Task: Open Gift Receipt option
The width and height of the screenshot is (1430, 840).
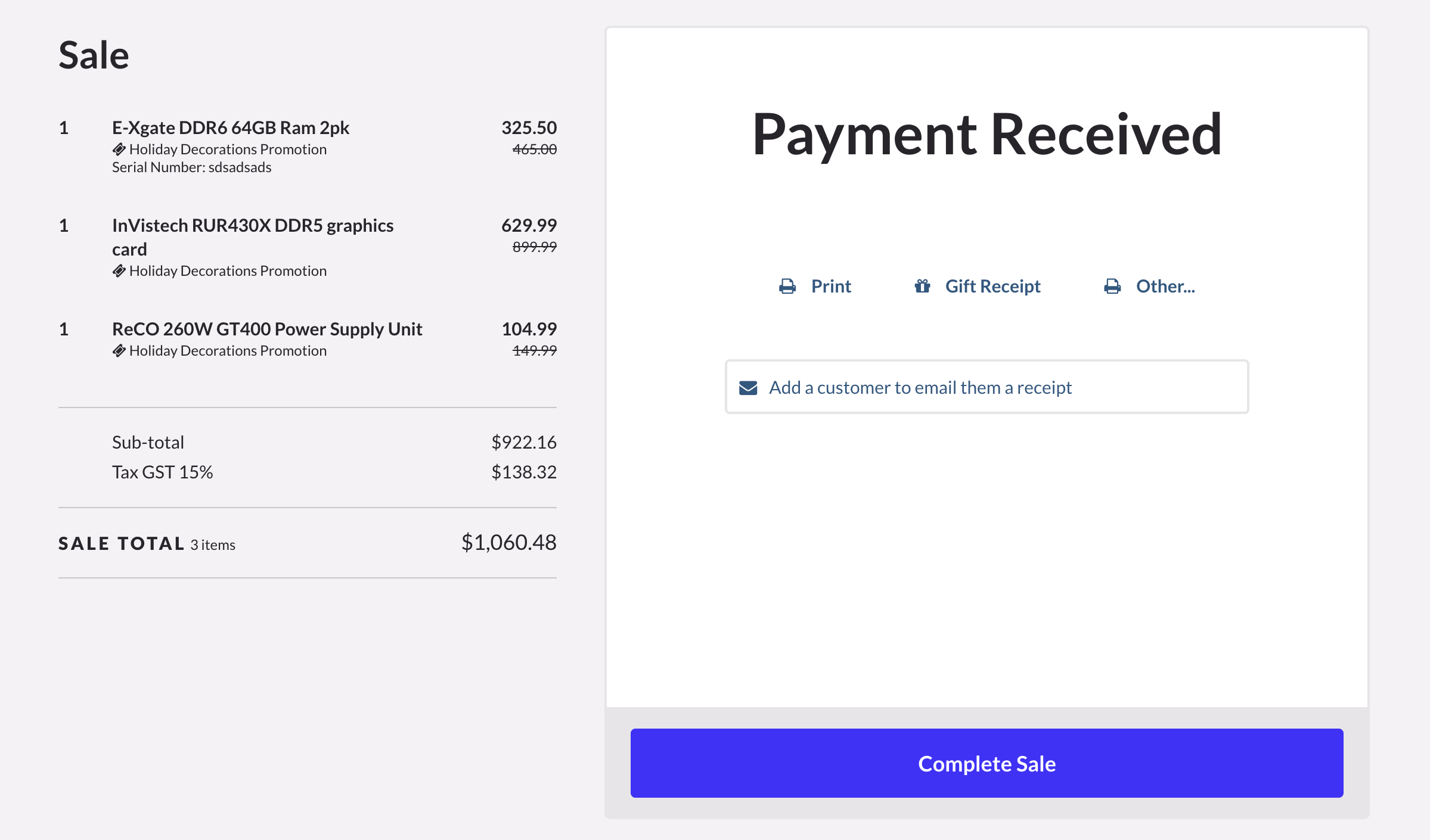Action: click(x=992, y=287)
